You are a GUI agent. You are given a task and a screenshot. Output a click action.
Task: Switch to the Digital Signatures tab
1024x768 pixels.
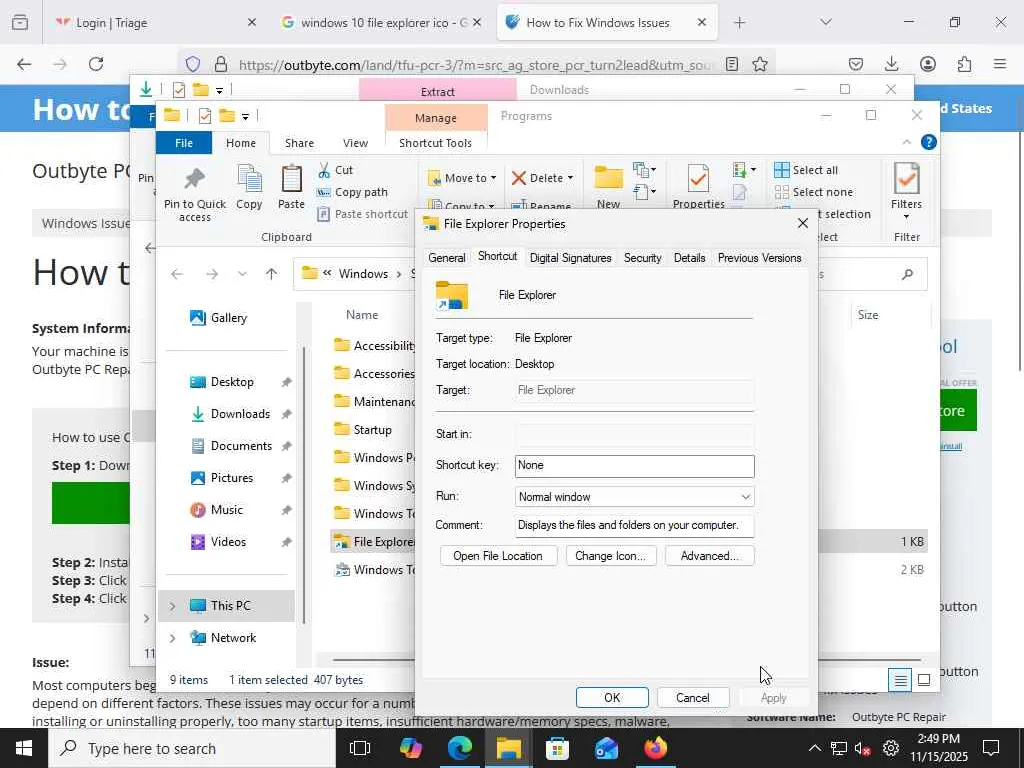tap(571, 258)
